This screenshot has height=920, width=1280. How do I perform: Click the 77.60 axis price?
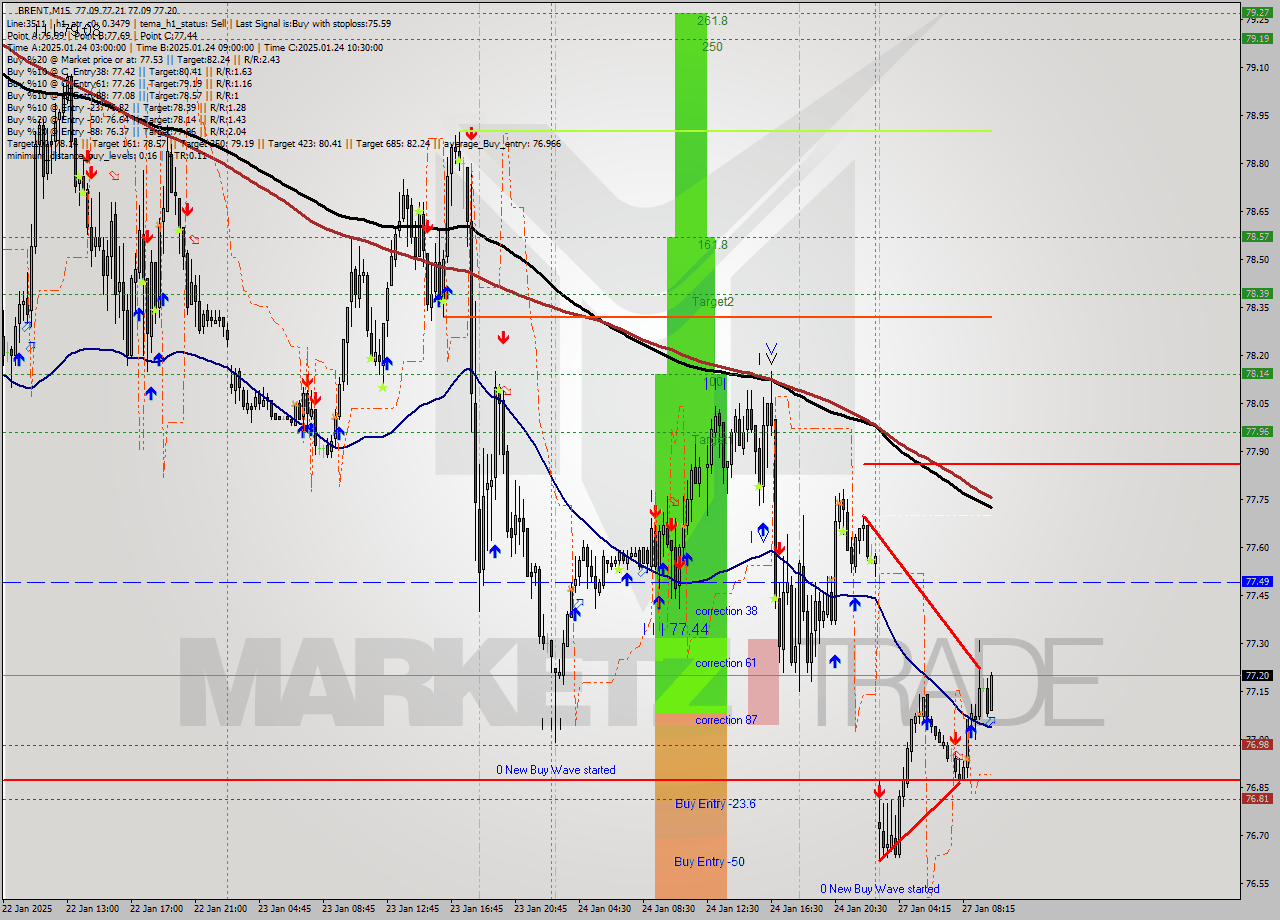(1257, 548)
